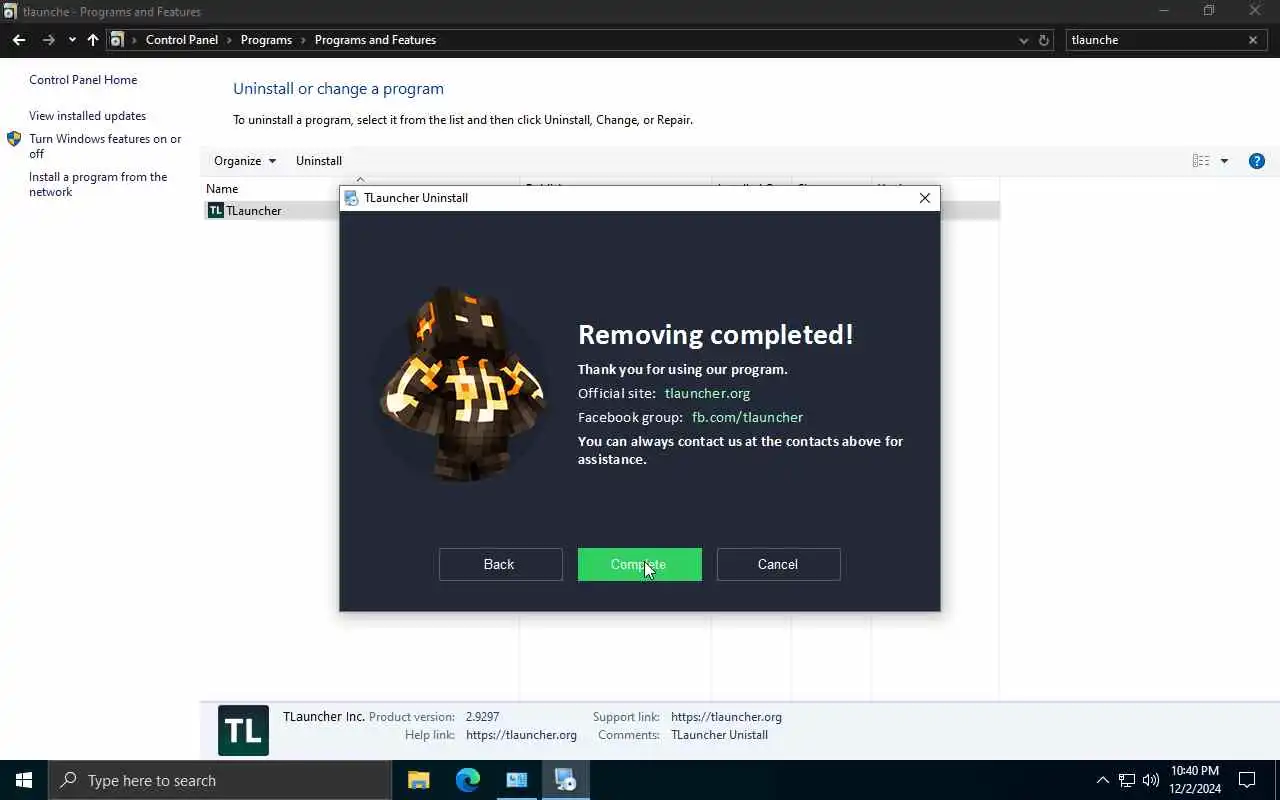Click support link https://tlauncher.org in details
Image resolution: width=1280 pixels, height=800 pixels.
(x=726, y=717)
